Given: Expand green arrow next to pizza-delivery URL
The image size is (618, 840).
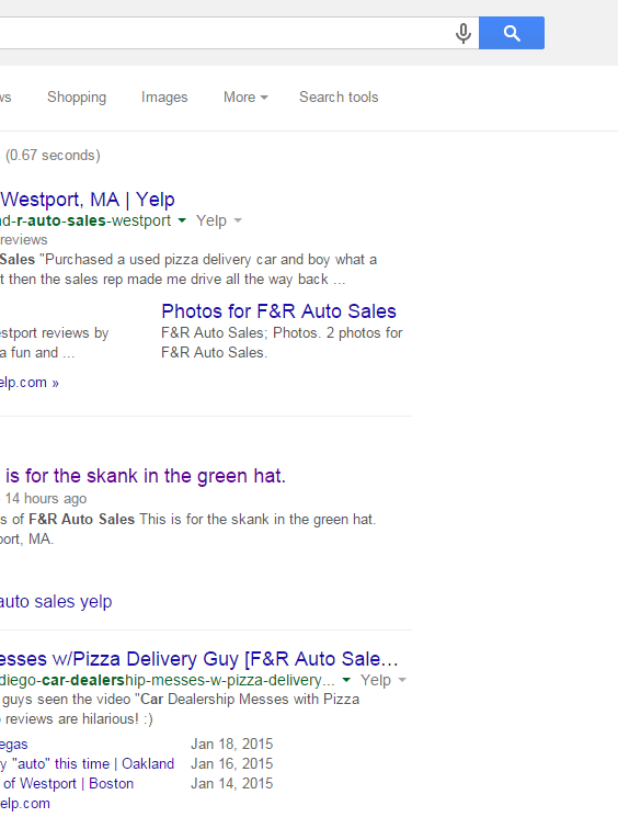Looking at the screenshot, I should [x=346, y=680].
